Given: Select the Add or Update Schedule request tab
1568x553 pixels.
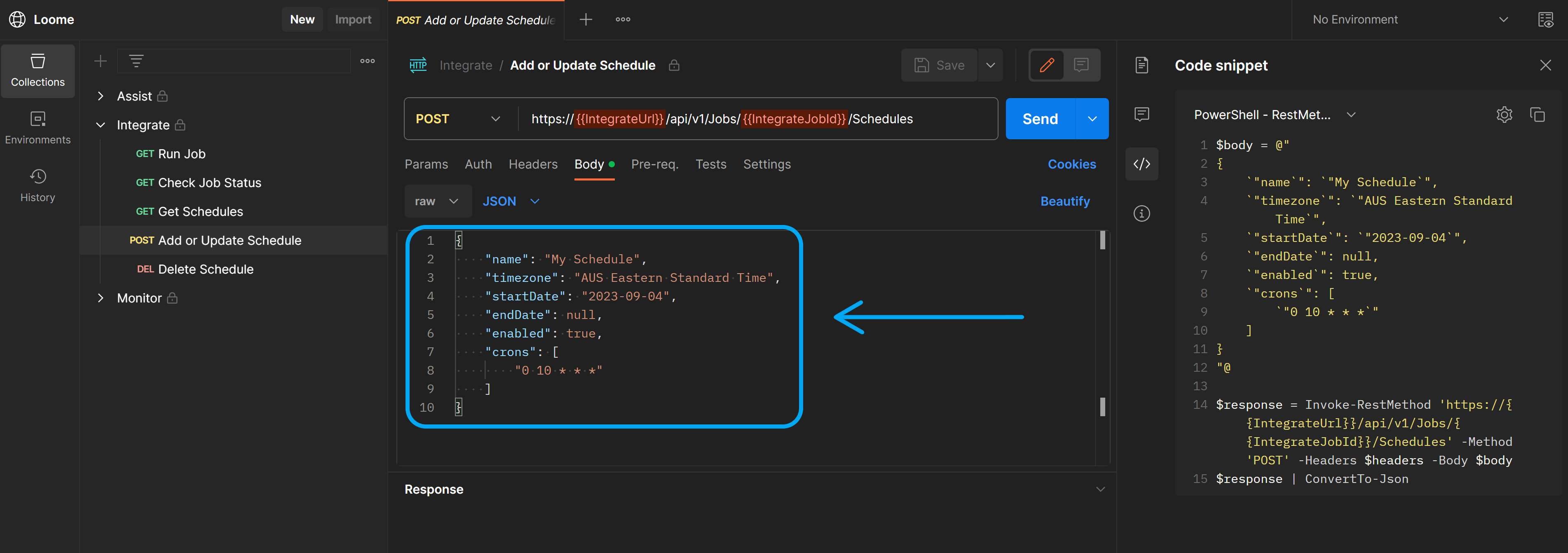Looking at the screenshot, I should [x=476, y=20].
